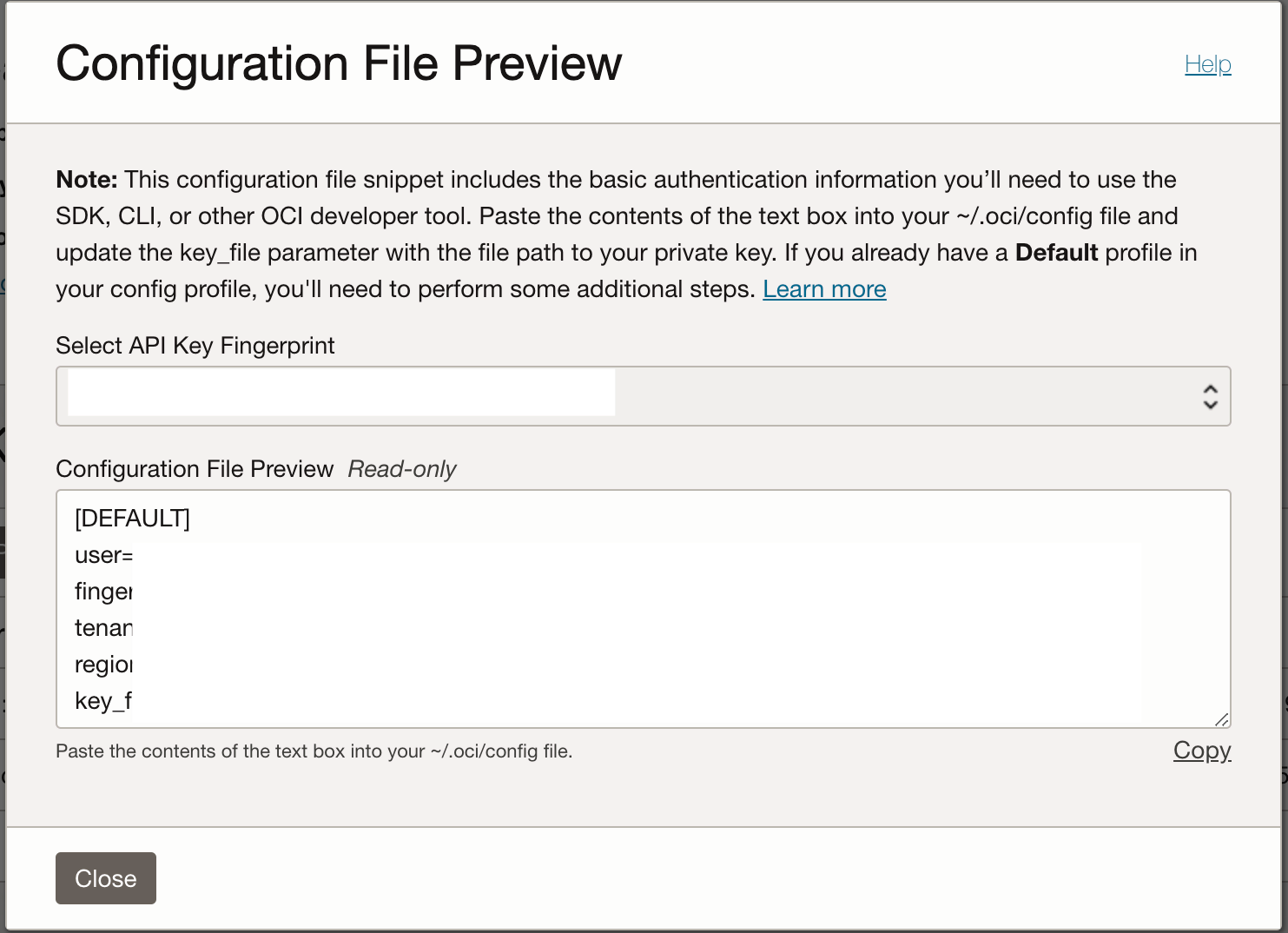
Task: Click the text box resize handle
Action: pyautogui.click(x=1221, y=718)
